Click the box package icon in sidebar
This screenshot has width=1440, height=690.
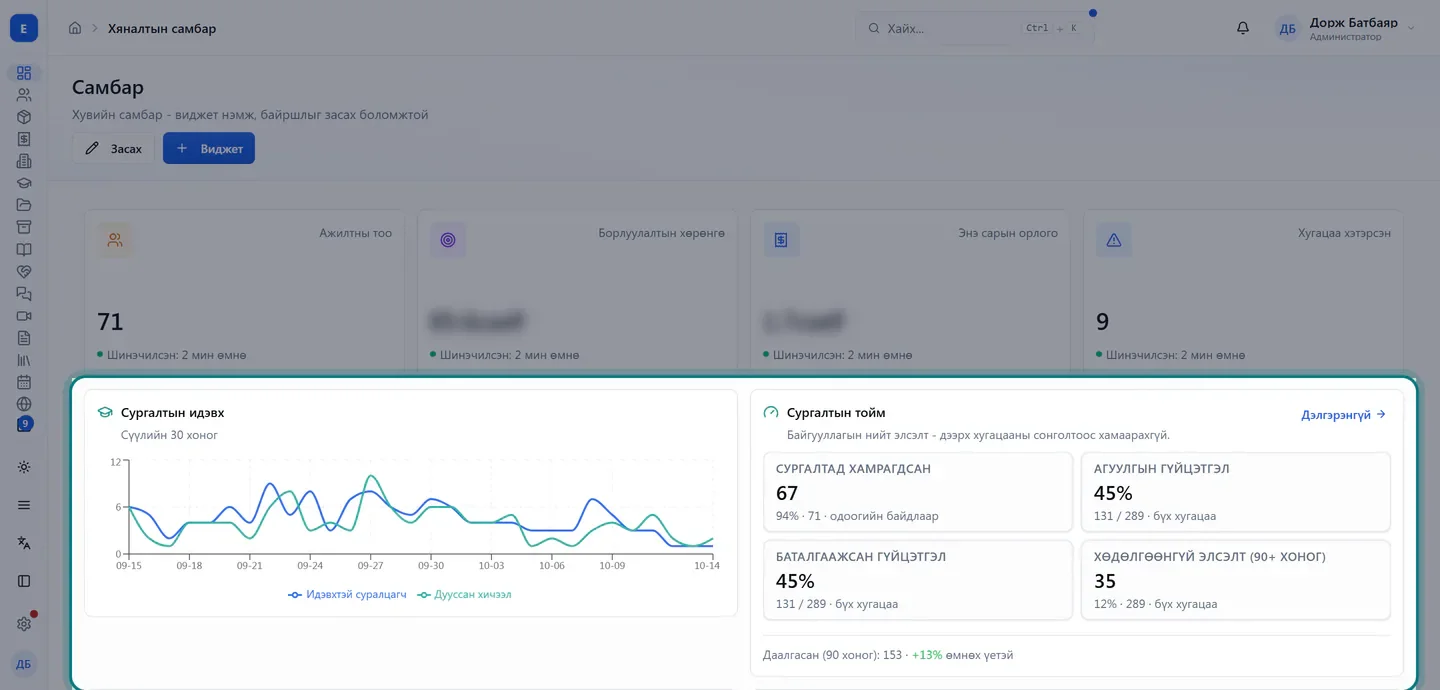[24, 117]
